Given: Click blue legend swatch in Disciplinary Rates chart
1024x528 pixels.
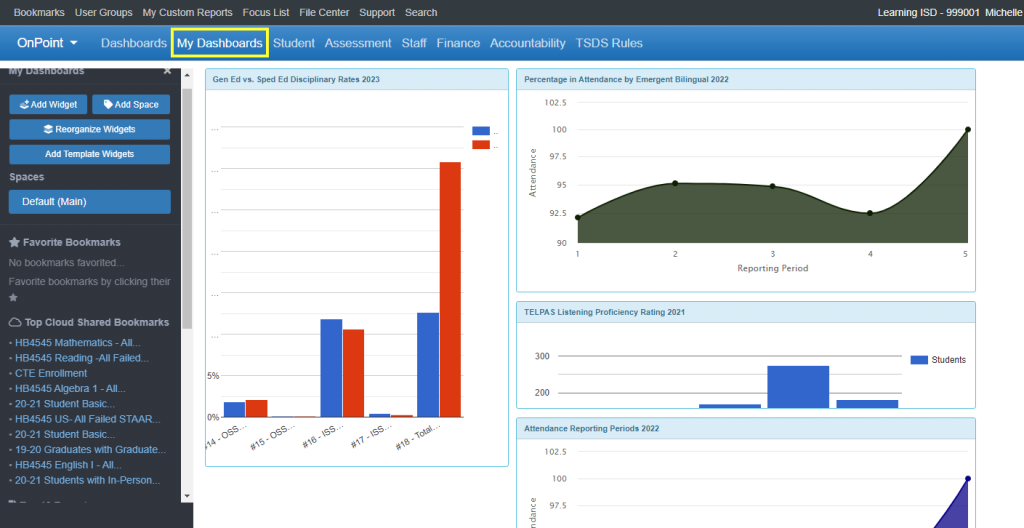Looking at the screenshot, I should pos(481,131).
